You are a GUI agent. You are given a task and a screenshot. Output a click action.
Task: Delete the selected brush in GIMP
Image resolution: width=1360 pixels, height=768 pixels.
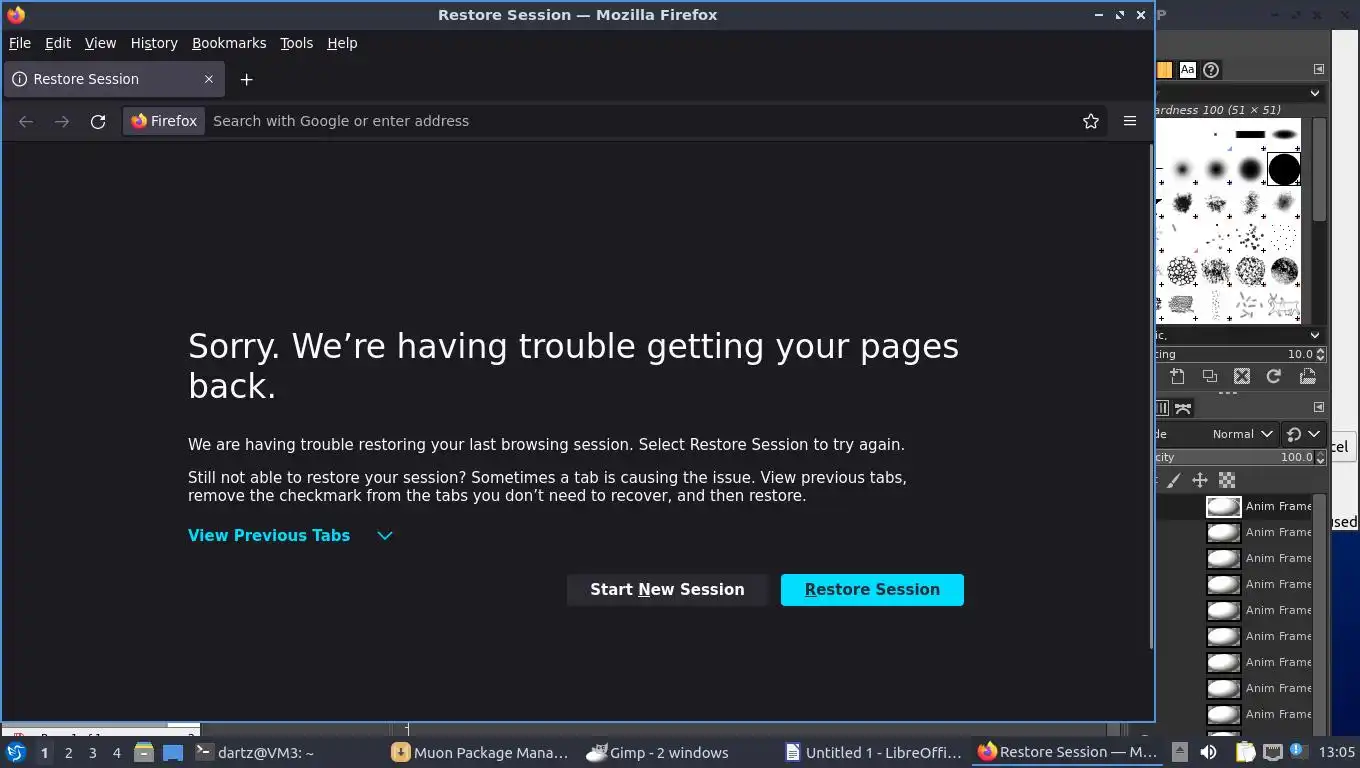pos(1242,377)
